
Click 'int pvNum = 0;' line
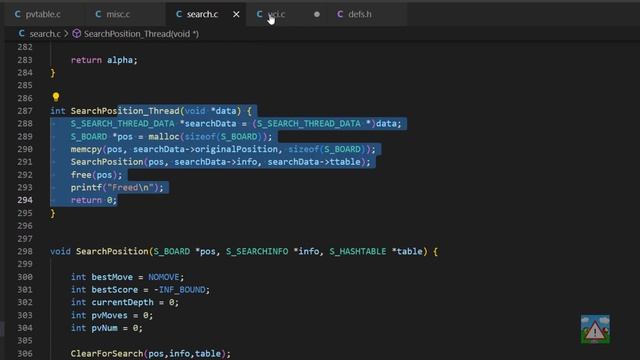107,328
